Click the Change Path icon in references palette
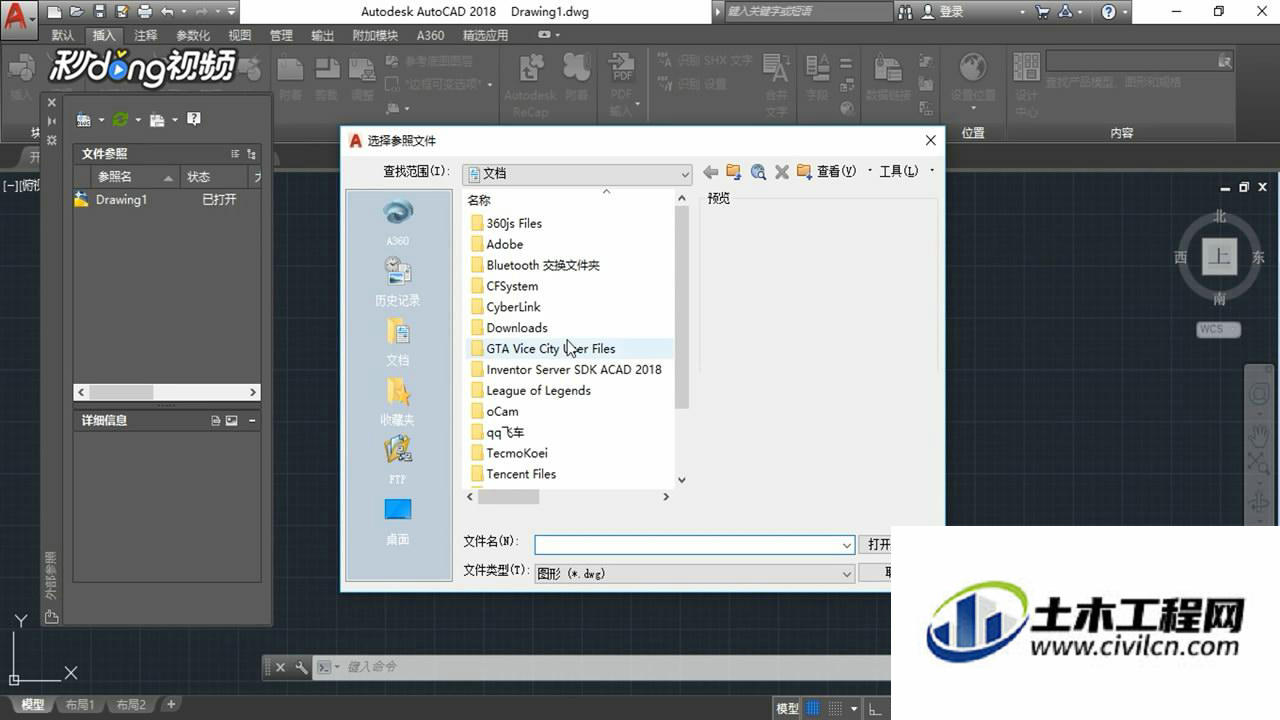 click(157, 120)
